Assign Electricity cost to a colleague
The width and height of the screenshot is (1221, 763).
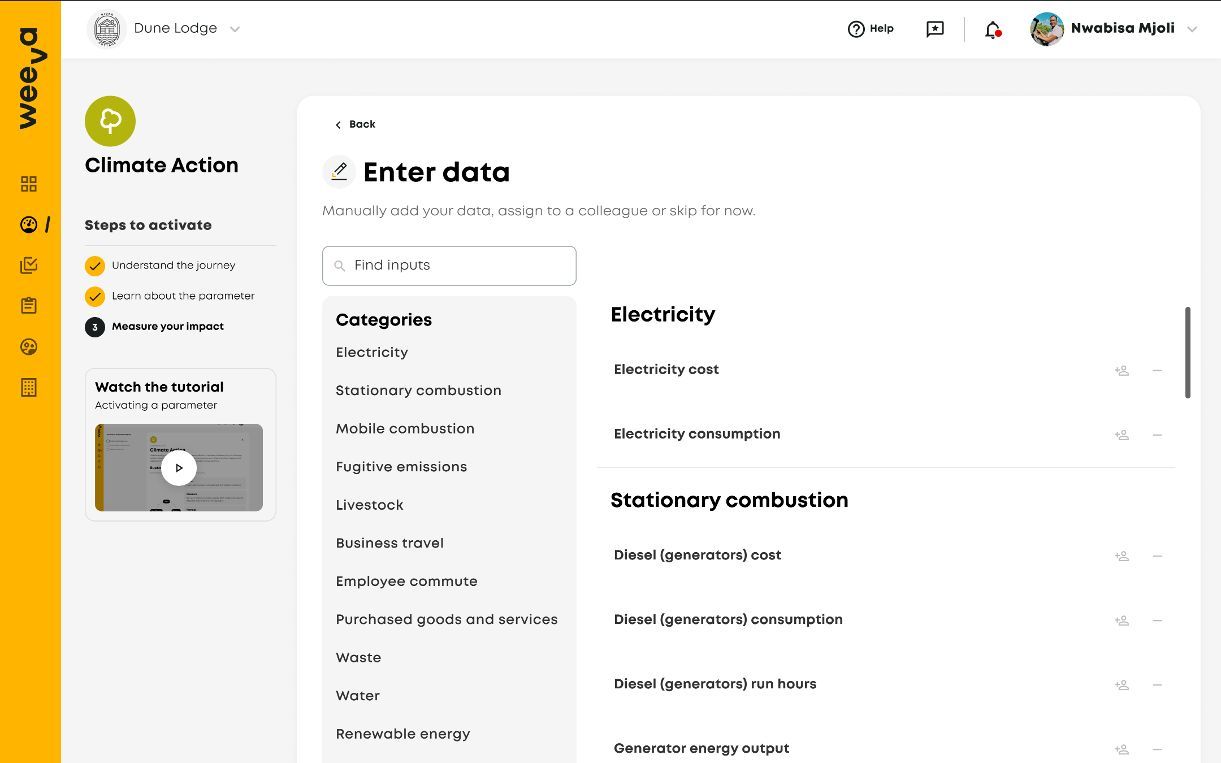(1122, 370)
